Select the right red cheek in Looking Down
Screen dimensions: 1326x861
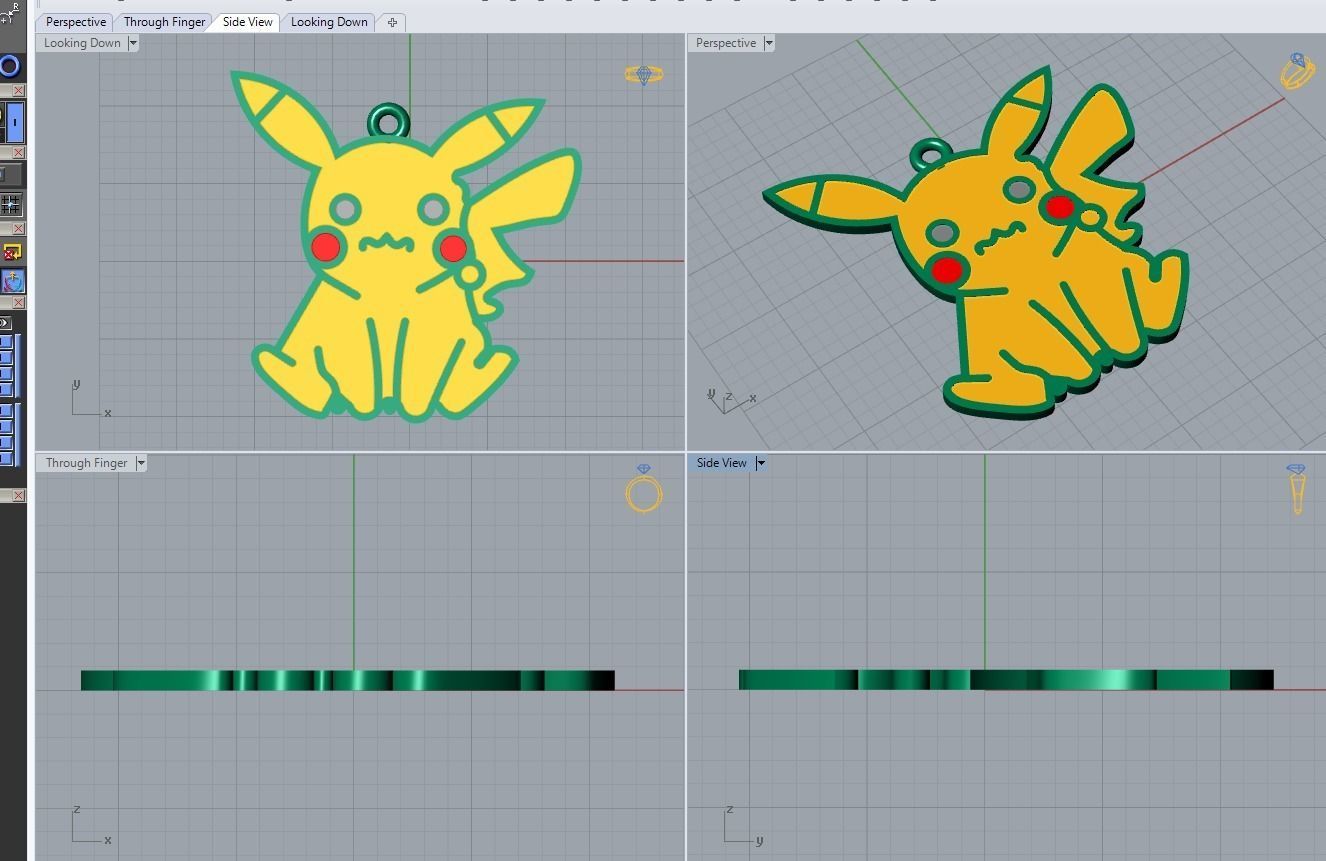[x=453, y=248]
